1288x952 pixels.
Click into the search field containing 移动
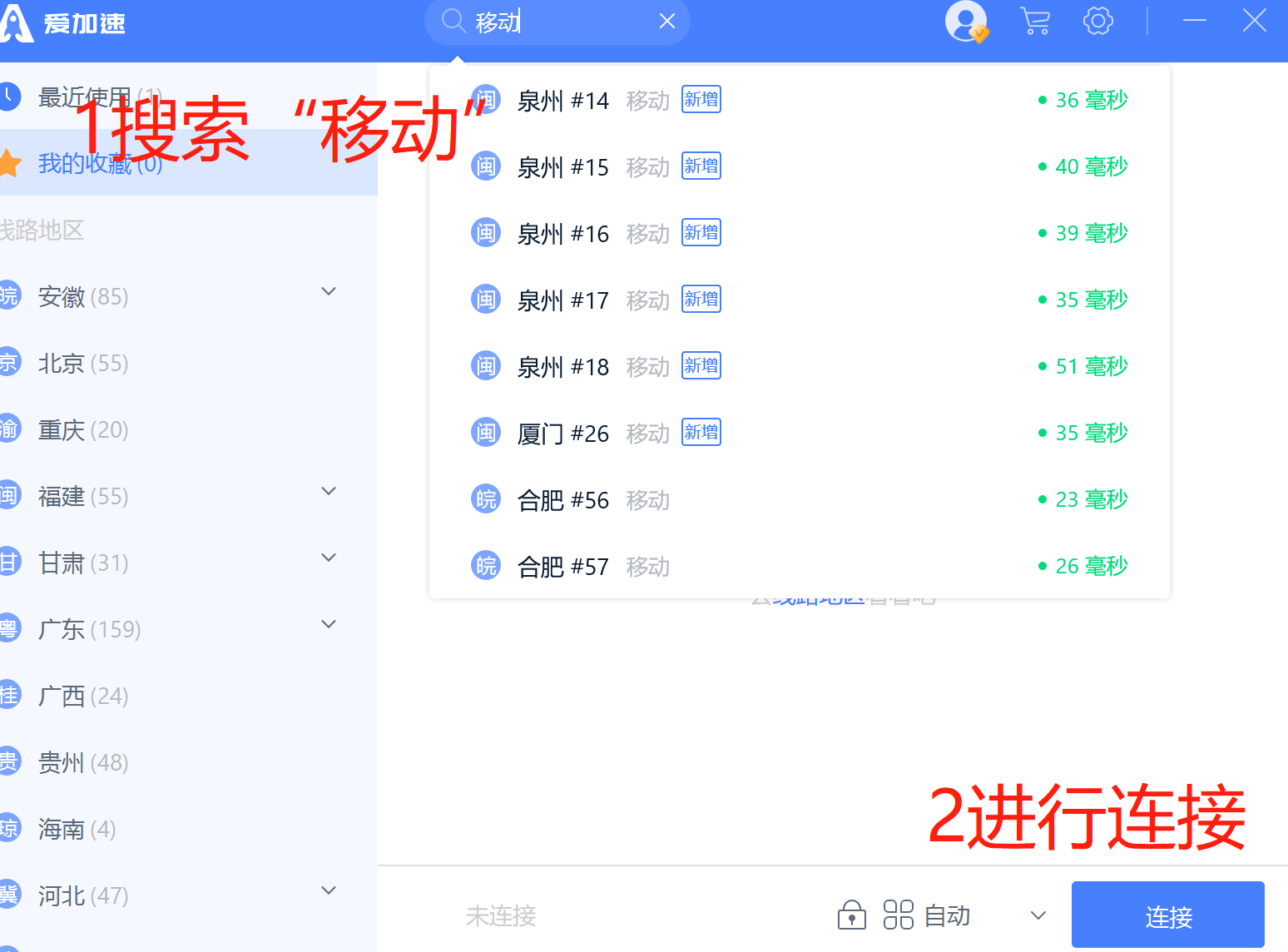[557, 22]
